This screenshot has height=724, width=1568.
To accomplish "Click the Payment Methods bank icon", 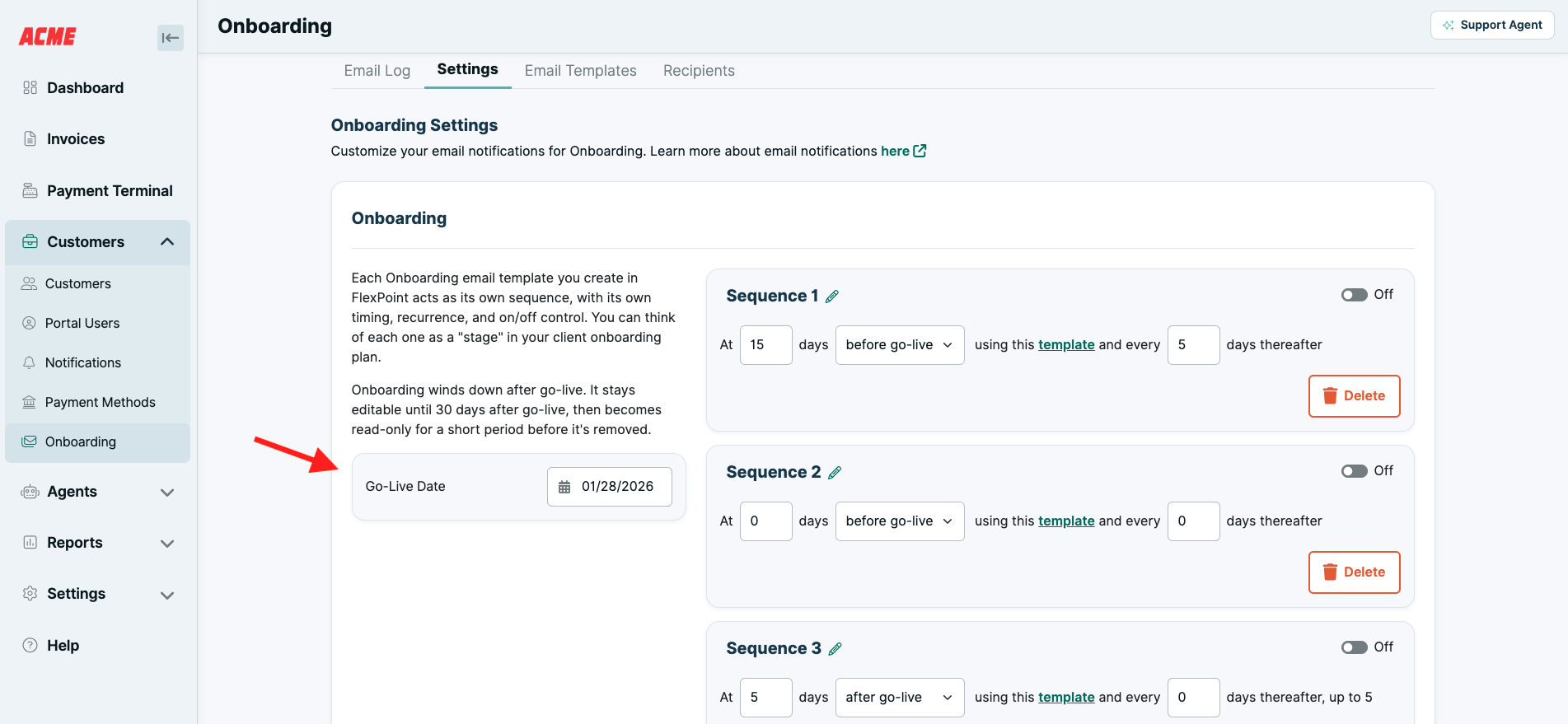I will click(x=29, y=402).
